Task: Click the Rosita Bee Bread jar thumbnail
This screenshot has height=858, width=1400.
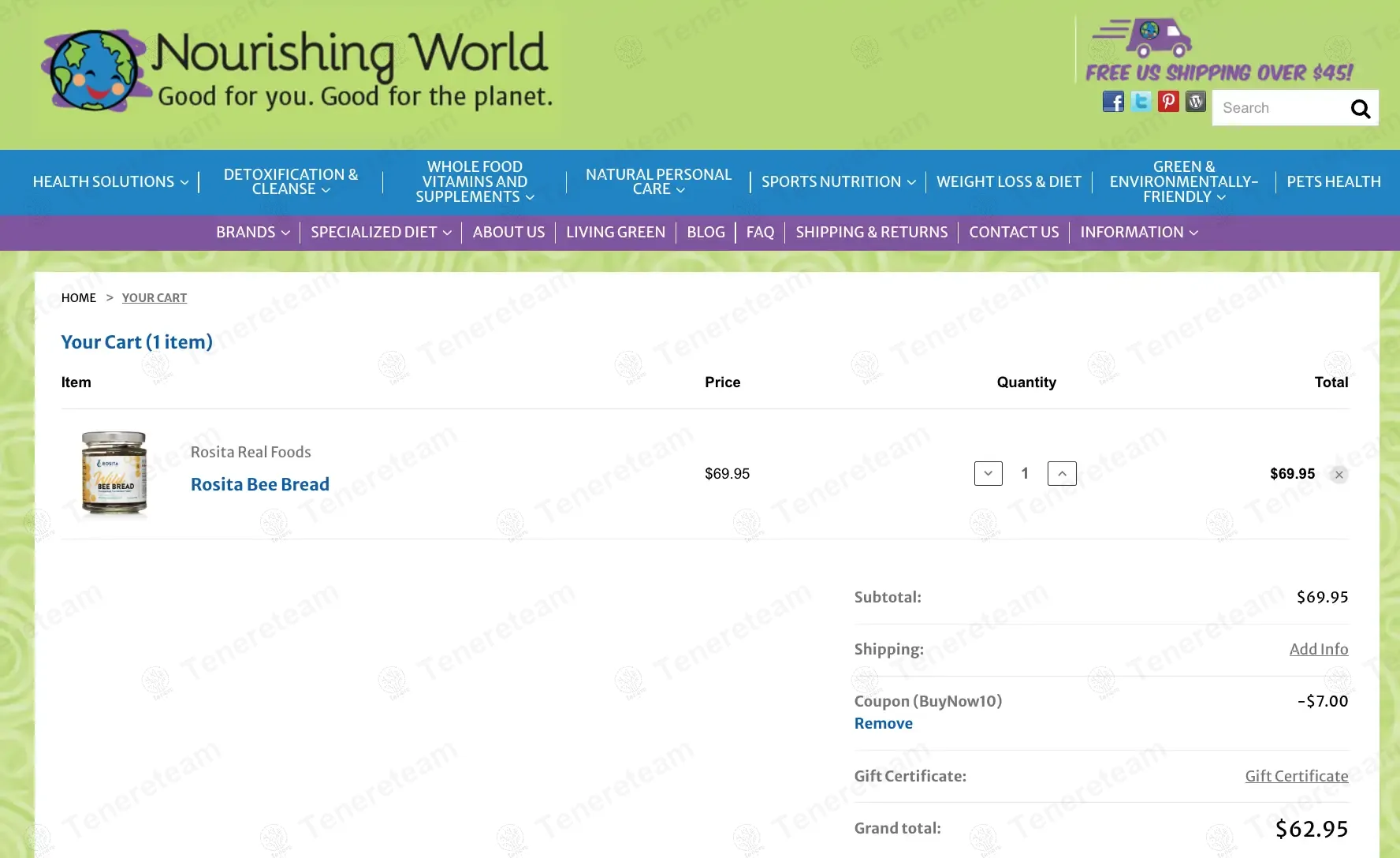Action: (114, 472)
